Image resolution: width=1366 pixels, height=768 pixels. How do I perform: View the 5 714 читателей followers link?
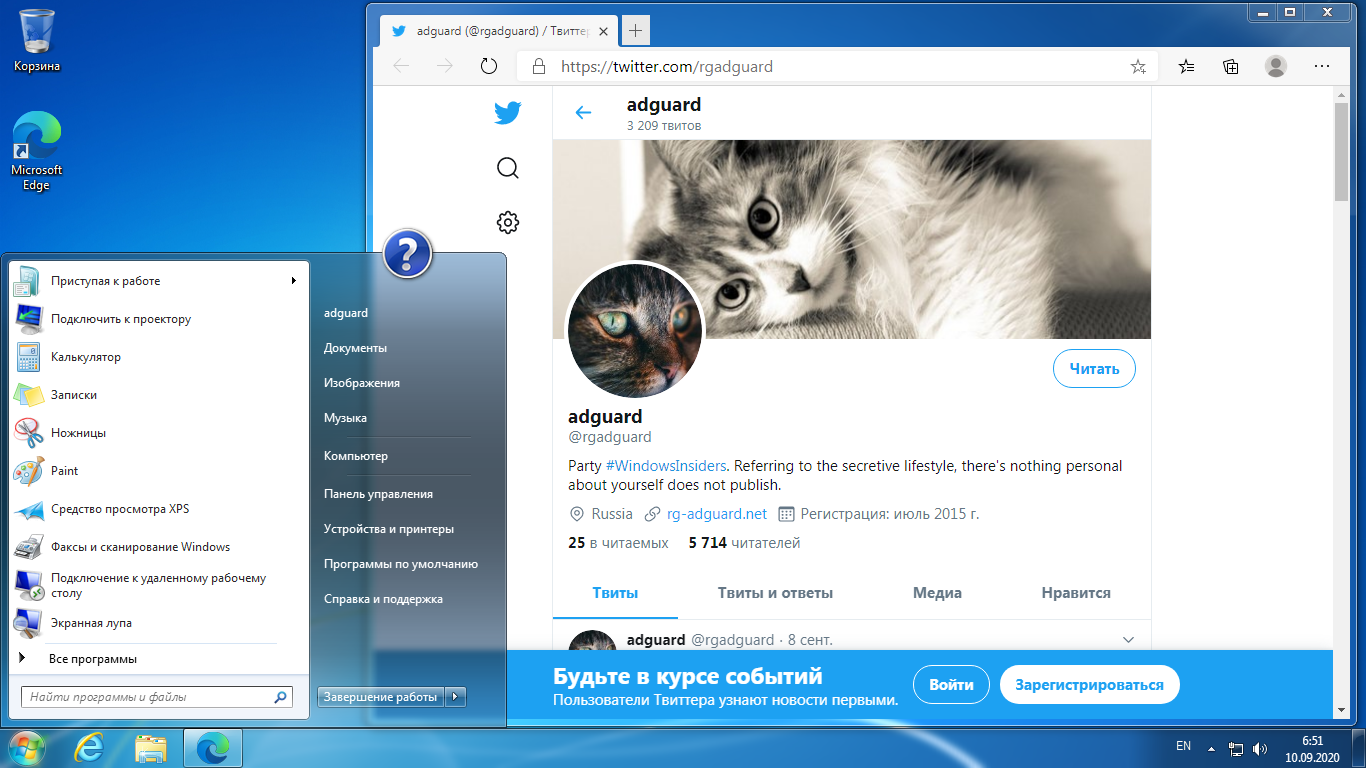[x=744, y=543]
